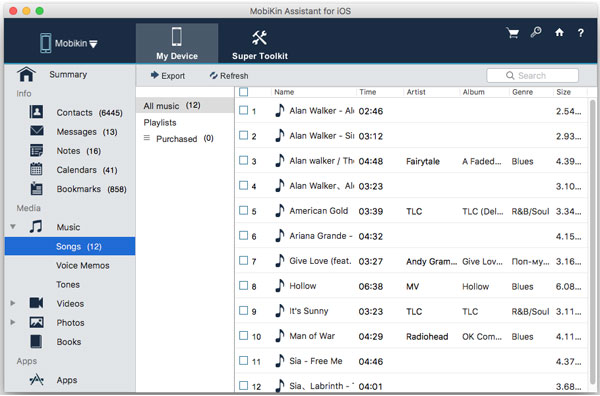Click the Refresh button

click(x=229, y=75)
